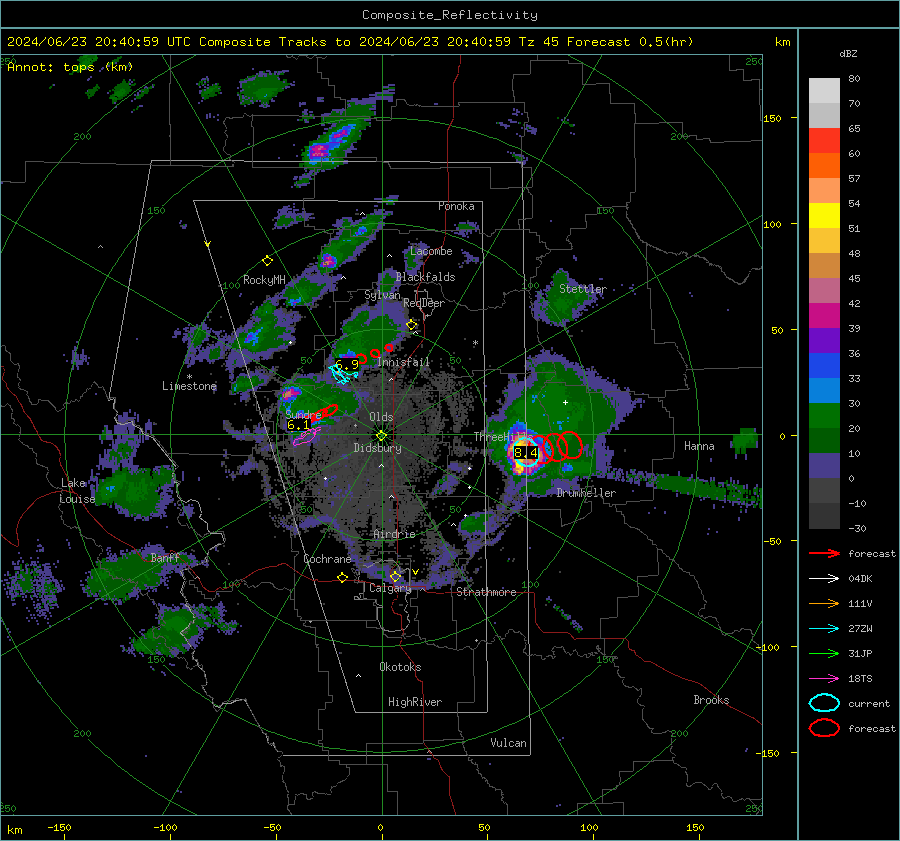The width and height of the screenshot is (900, 841).
Task: Click the Hanna city label
Action: pos(699,446)
